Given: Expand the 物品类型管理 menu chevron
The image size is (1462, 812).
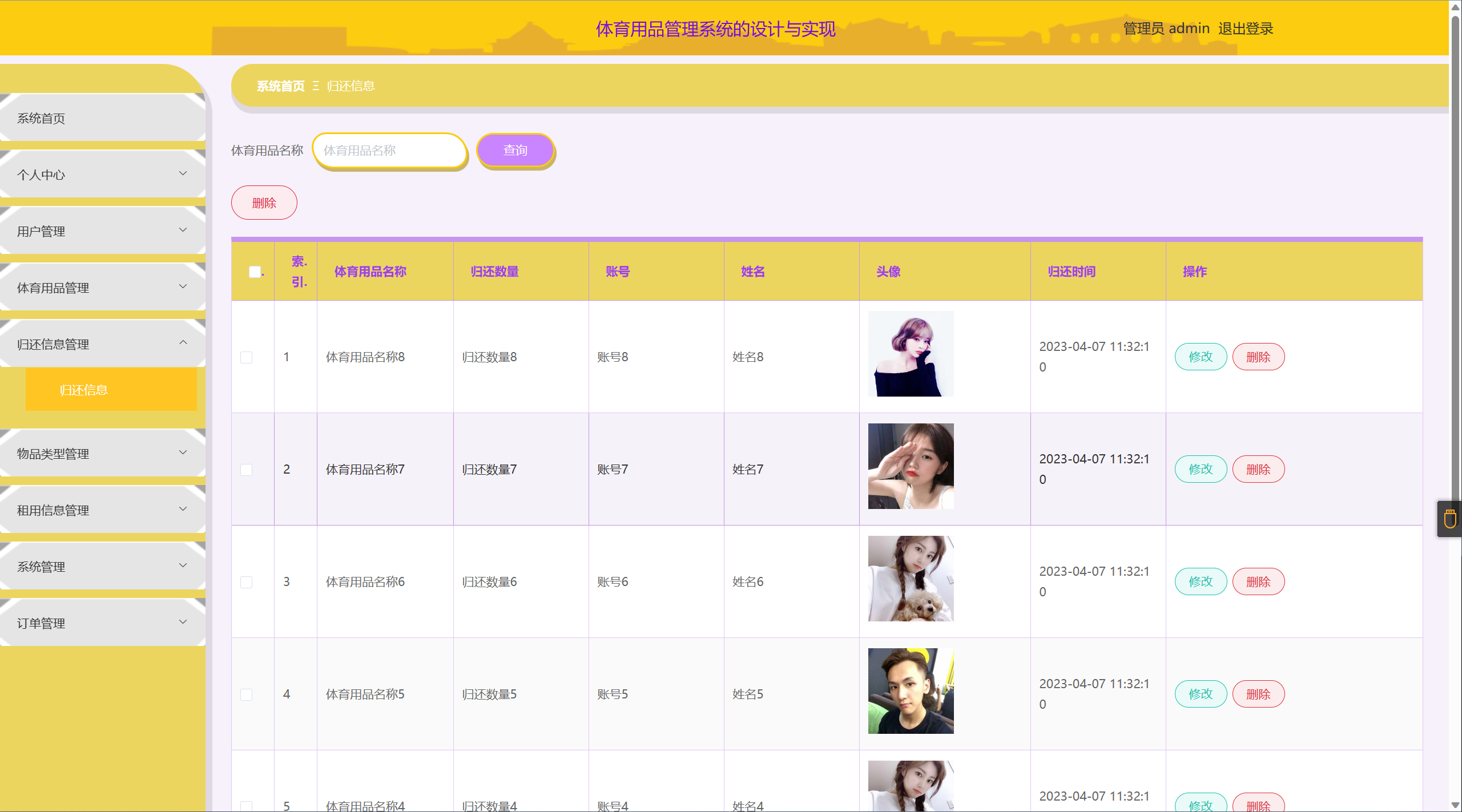Looking at the screenshot, I should coord(183,453).
